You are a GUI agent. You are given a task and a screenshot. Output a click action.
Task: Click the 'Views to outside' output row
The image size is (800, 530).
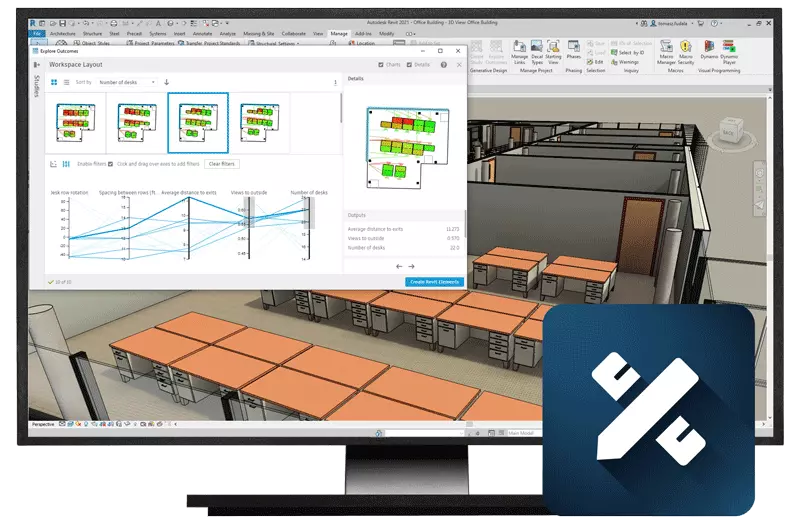404,238
